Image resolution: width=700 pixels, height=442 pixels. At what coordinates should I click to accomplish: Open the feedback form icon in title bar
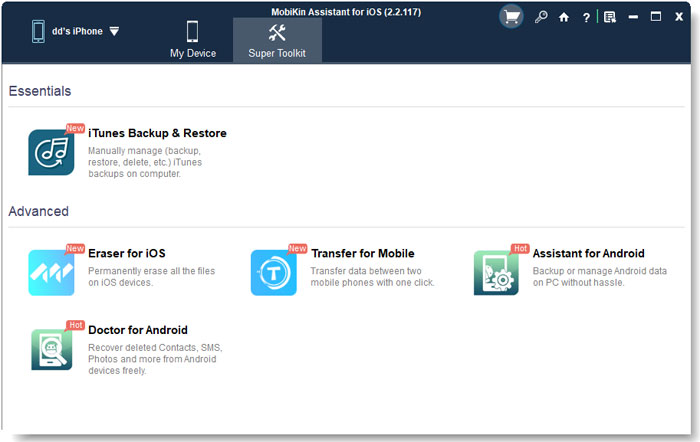tap(609, 17)
